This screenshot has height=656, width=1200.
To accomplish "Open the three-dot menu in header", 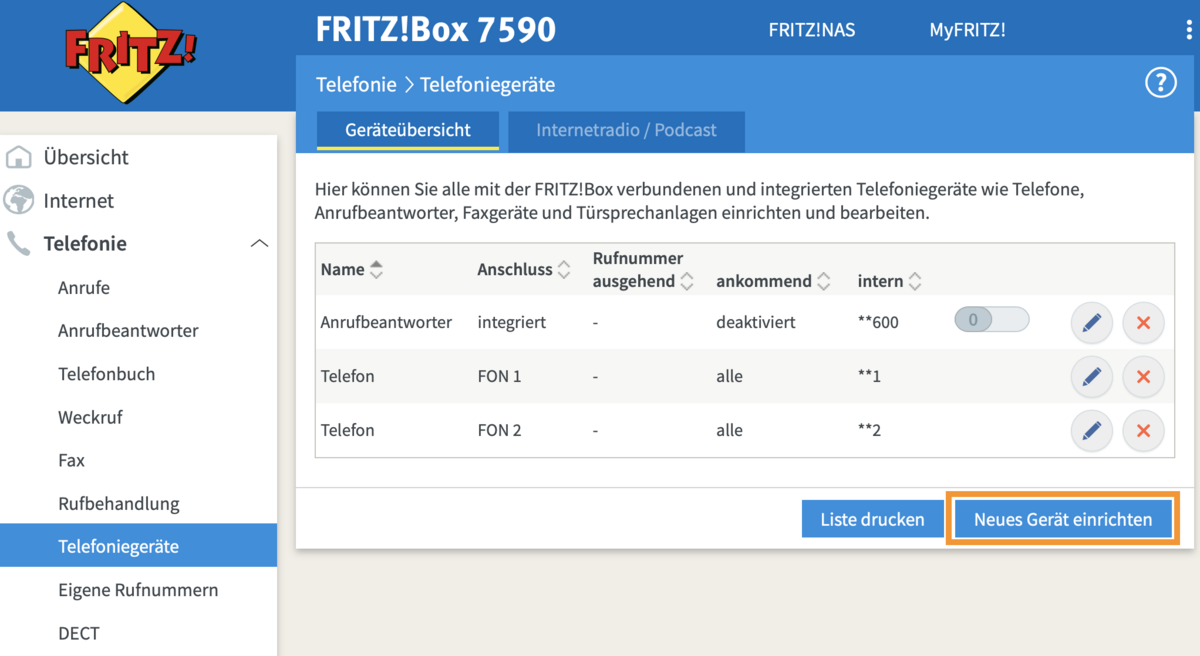I will pos(1189,30).
